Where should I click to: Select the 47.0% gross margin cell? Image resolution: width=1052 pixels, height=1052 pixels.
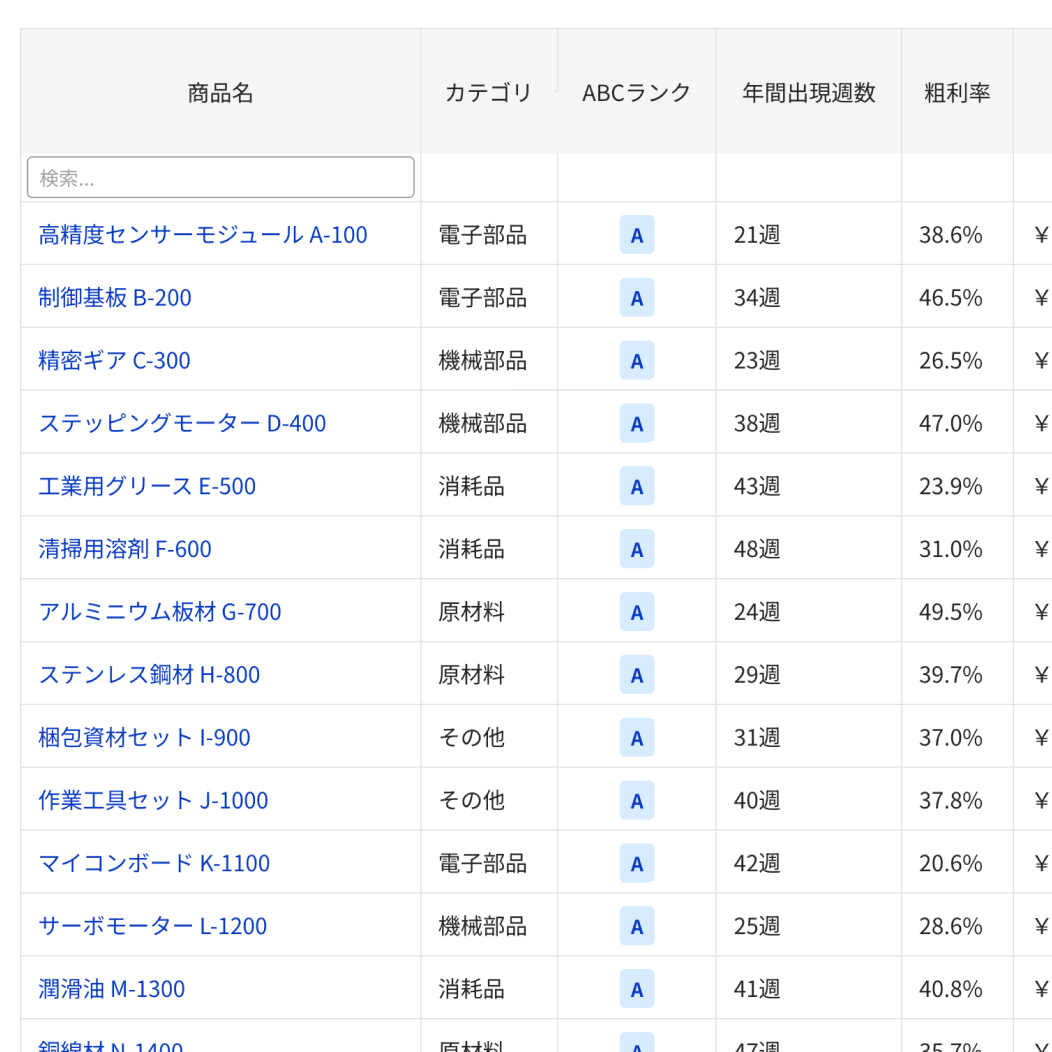[x=957, y=423]
